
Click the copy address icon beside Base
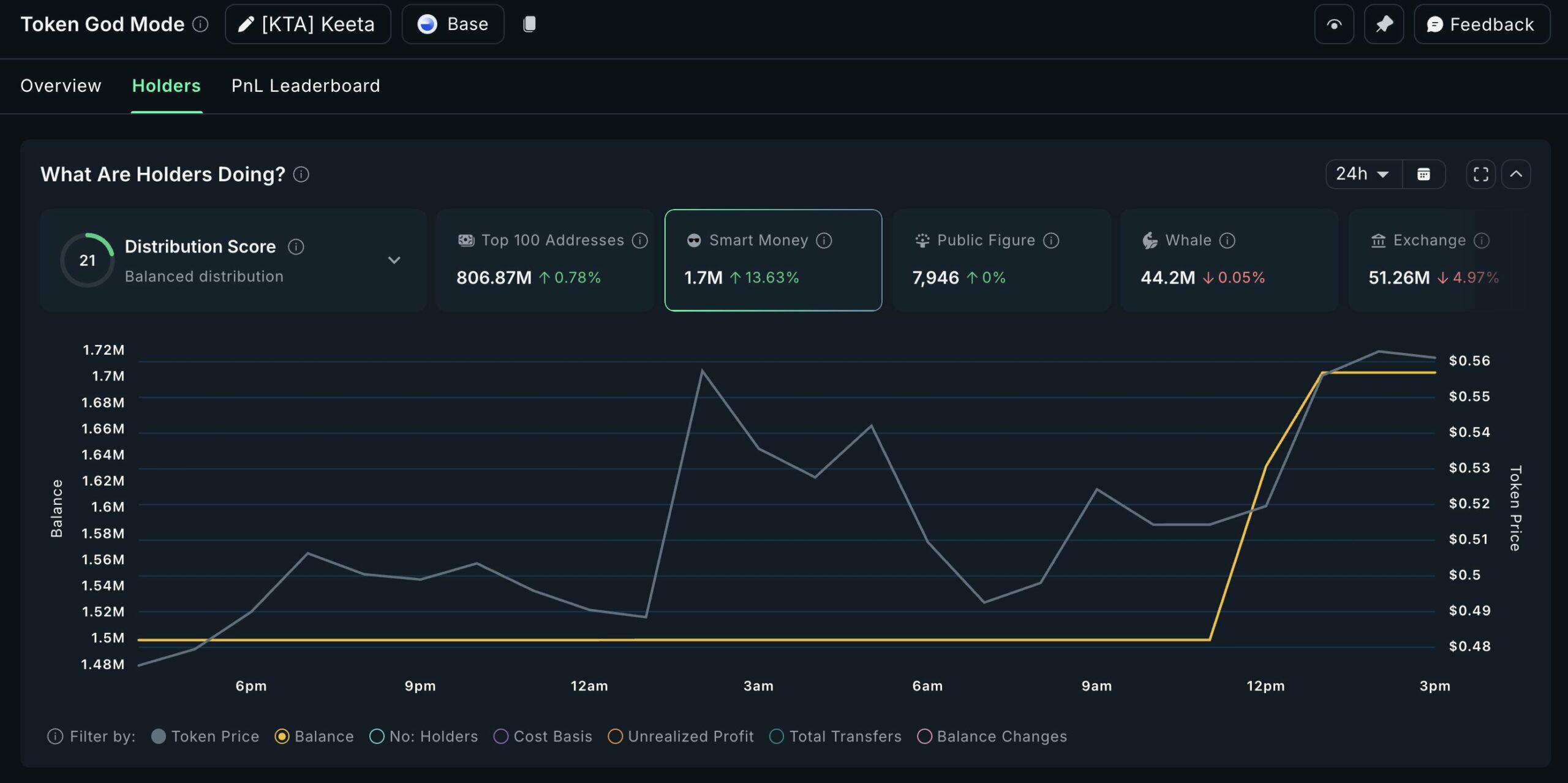tap(529, 24)
